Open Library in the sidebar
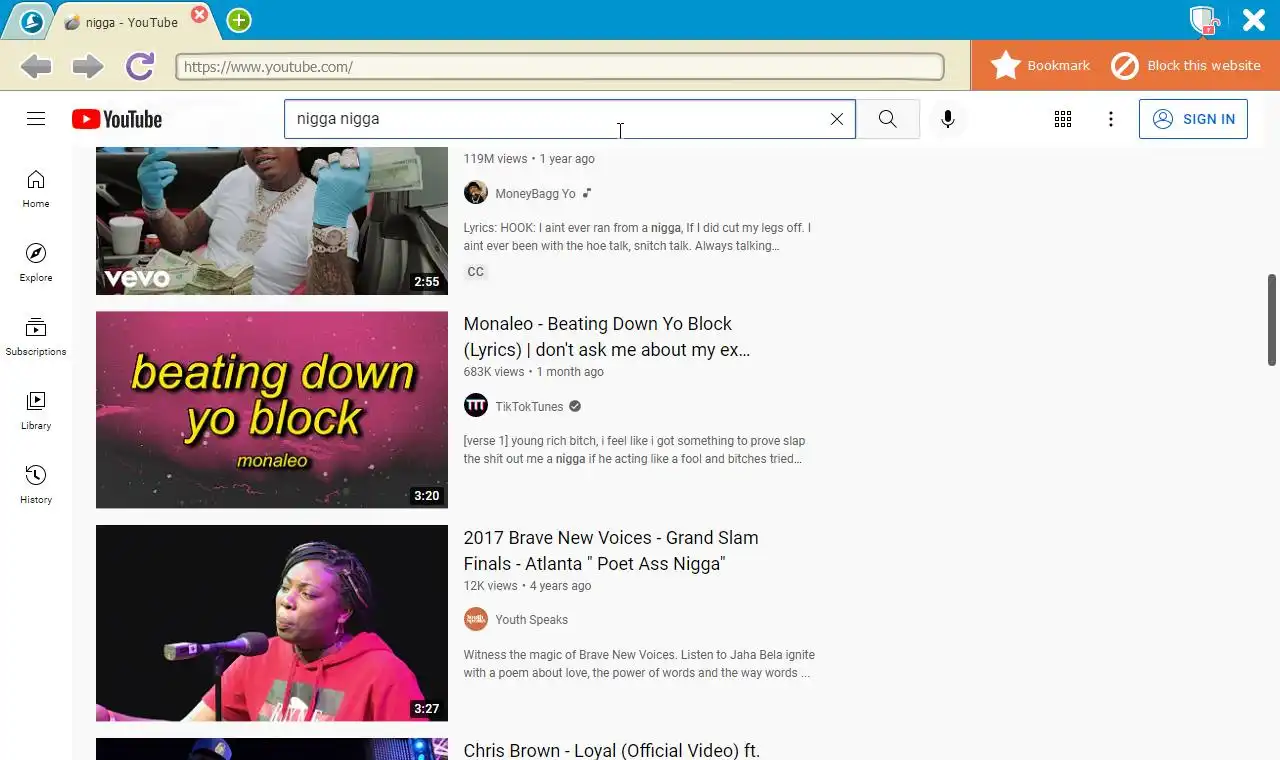 (x=36, y=411)
